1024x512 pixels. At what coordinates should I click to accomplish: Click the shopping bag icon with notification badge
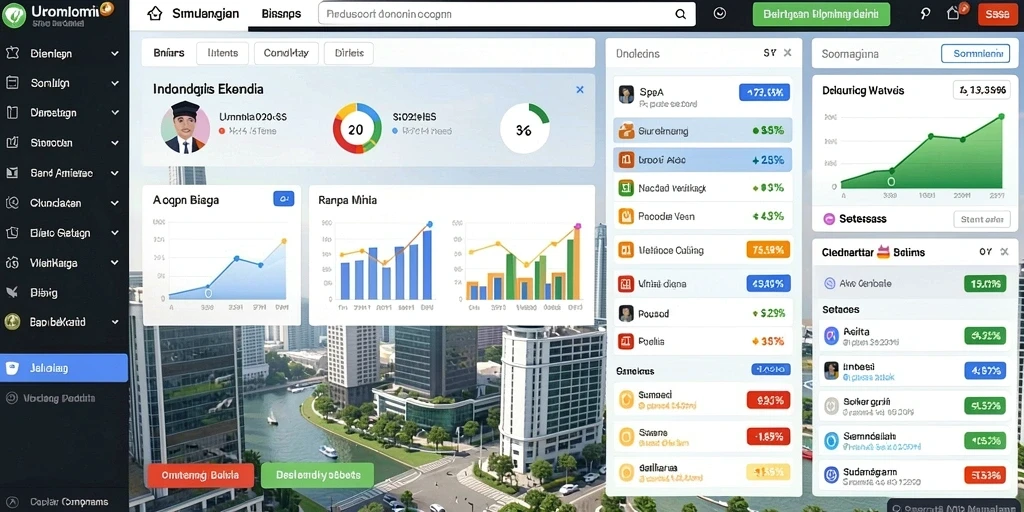(954, 13)
